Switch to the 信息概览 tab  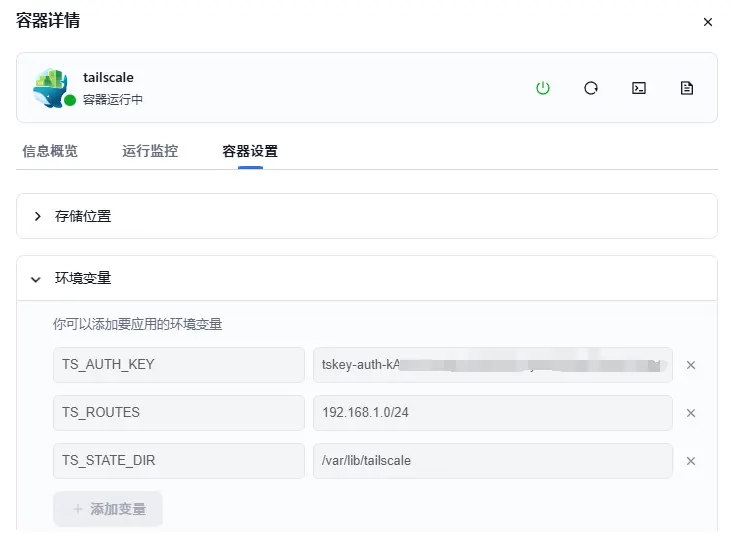click(x=50, y=152)
